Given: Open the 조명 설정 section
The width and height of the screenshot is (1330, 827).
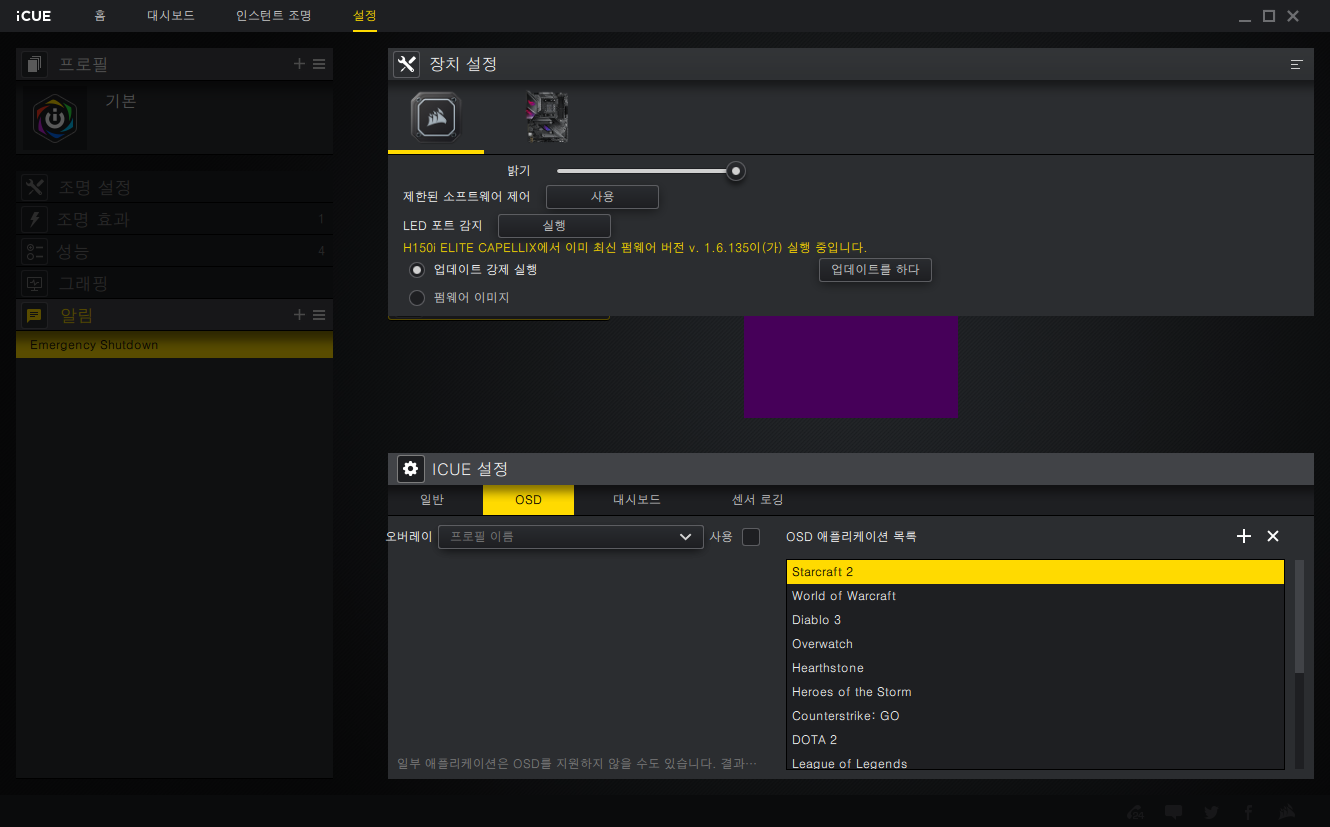Looking at the screenshot, I should [x=174, y=187].
